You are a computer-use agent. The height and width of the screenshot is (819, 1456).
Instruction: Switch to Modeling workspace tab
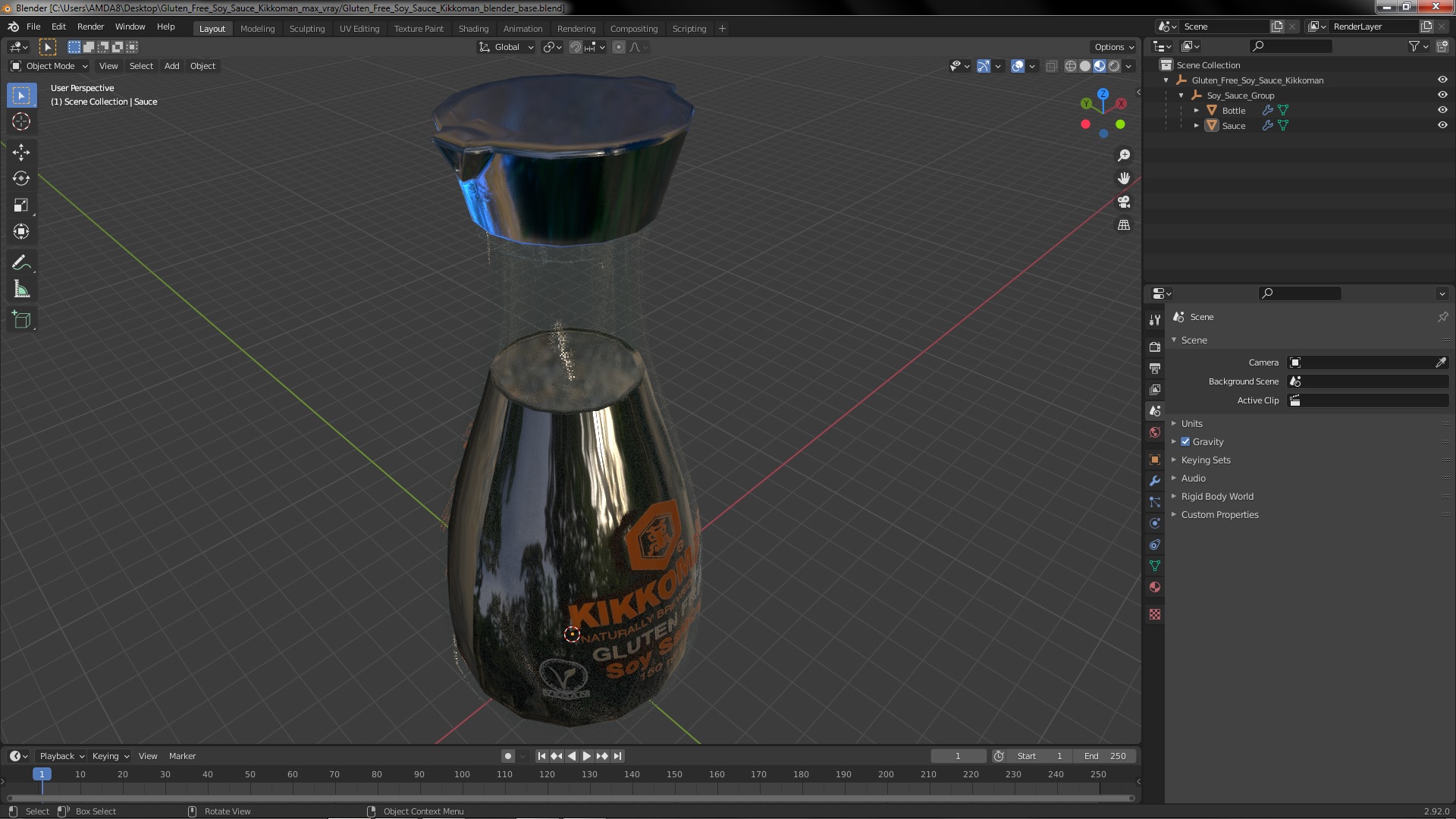[x=257, y=29]
